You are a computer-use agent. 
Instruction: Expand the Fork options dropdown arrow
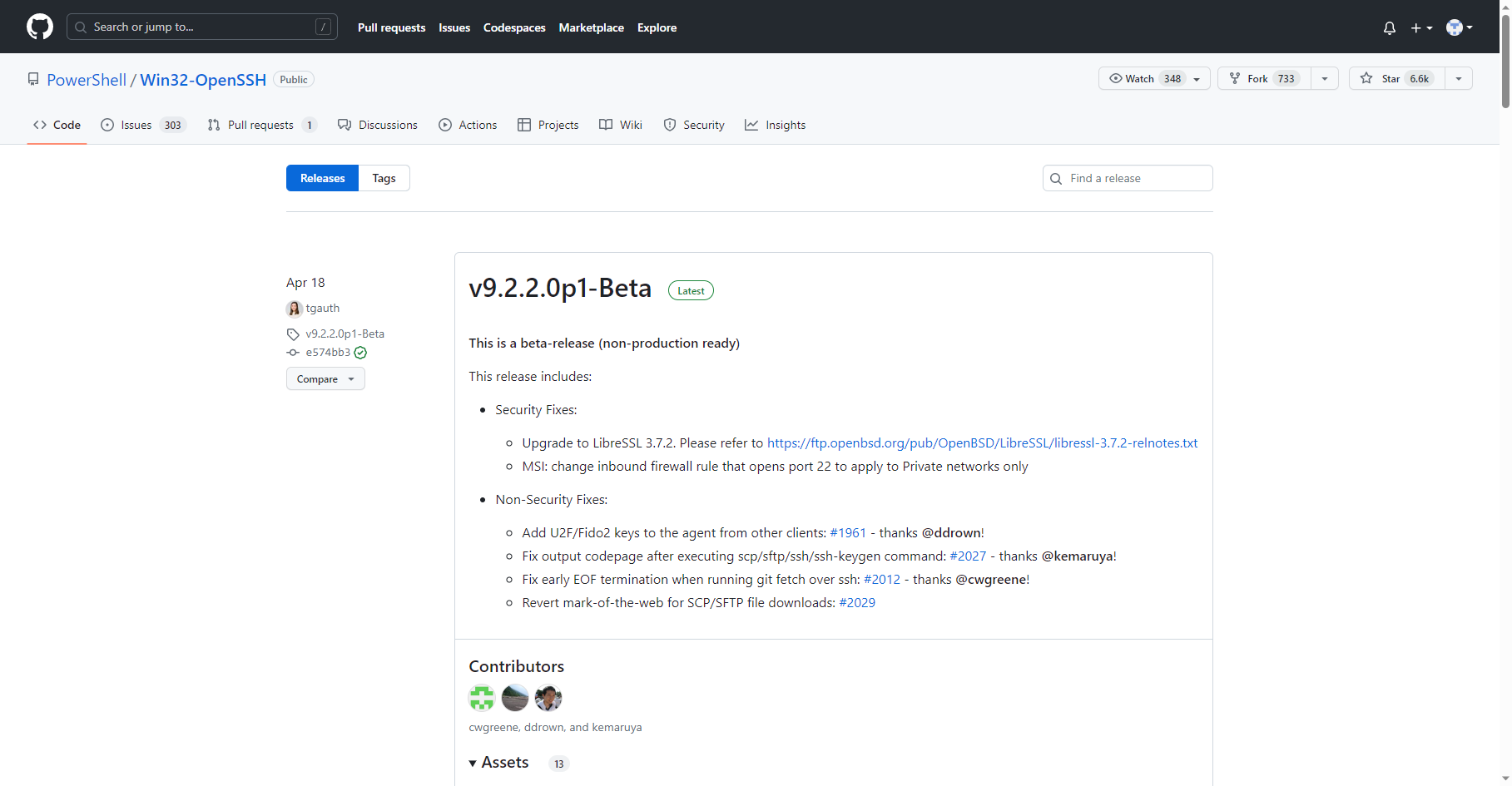click(x=1325, y=78)
